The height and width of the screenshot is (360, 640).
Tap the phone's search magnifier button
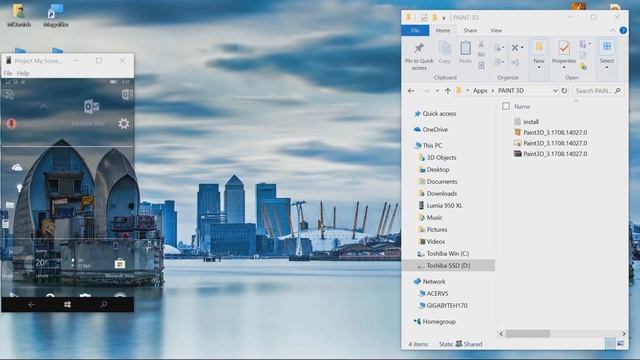[x=104, y=304]
